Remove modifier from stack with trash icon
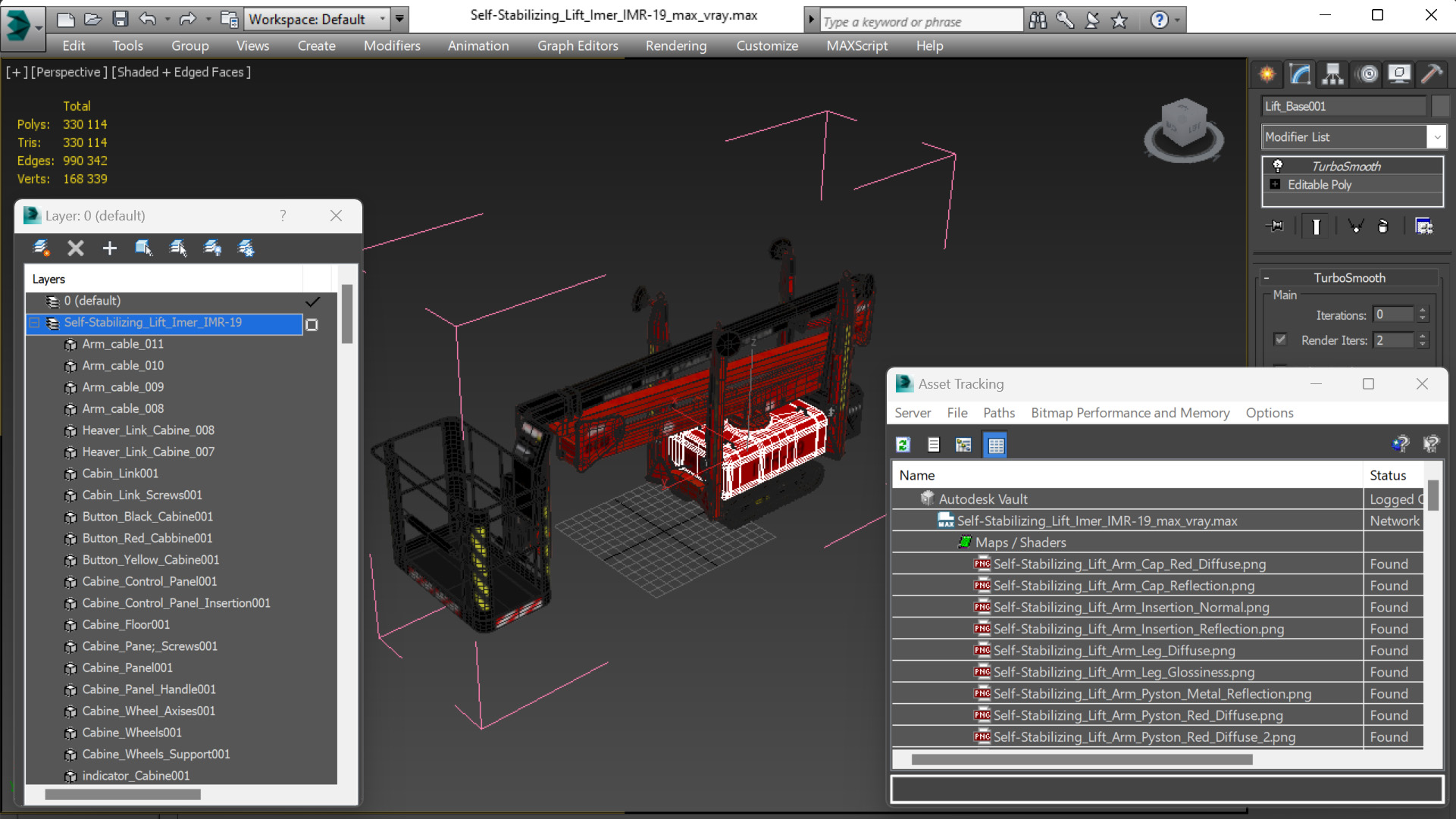The height and width of the screenshot is (819, 1456). tap(1383, 227)
